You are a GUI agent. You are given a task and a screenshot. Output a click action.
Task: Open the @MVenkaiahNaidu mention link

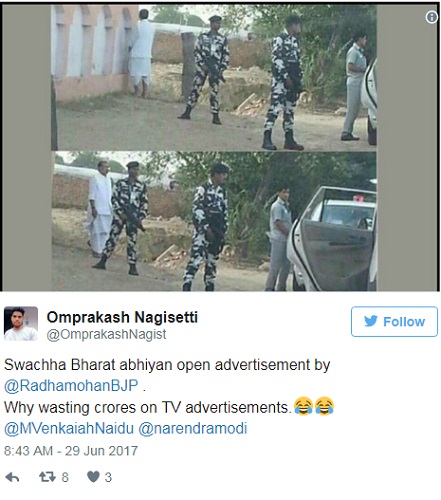[x=69, y=429]
